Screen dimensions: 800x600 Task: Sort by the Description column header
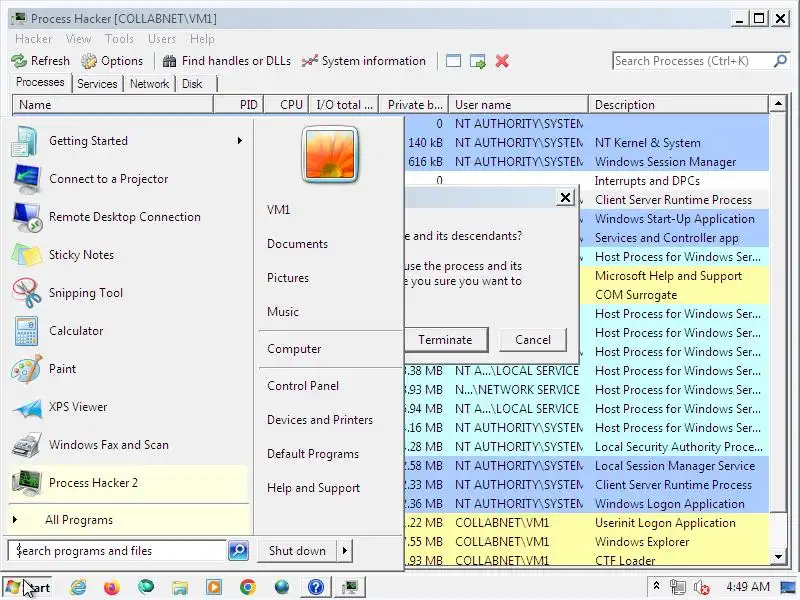pyautogui.click(x=678, y=105)
